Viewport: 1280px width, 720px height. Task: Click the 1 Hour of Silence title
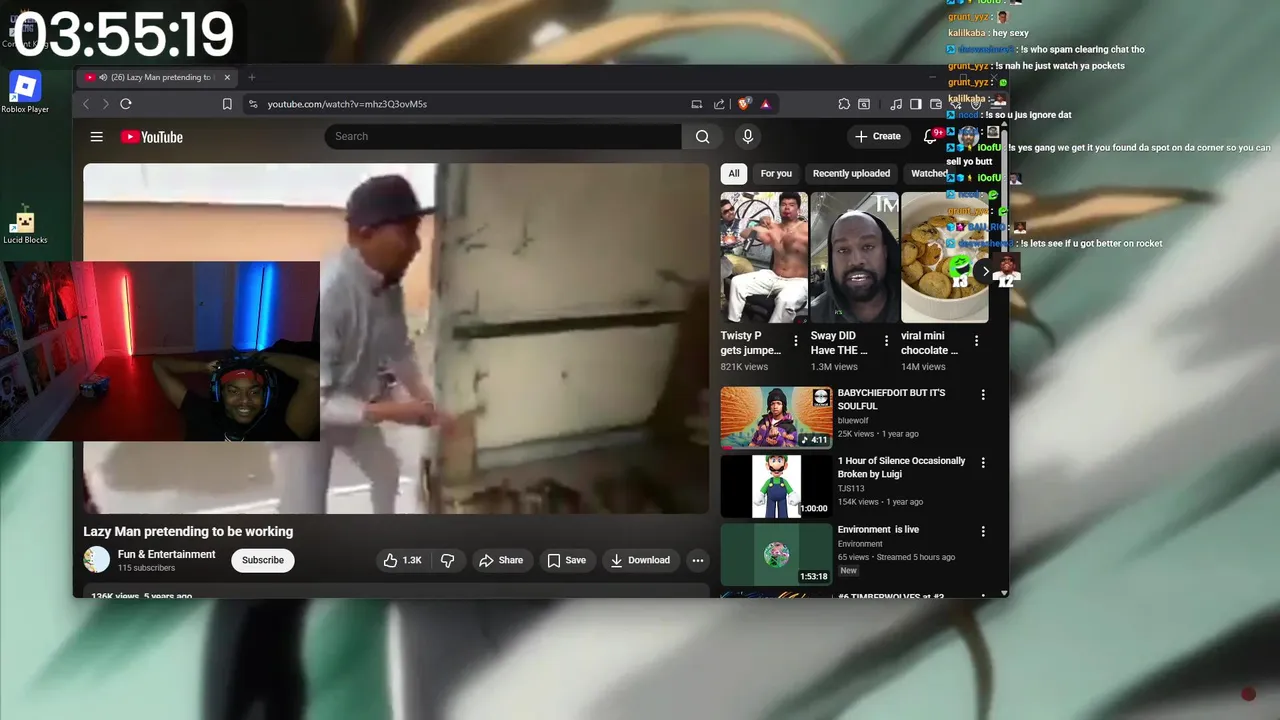[x=901, y=467]
